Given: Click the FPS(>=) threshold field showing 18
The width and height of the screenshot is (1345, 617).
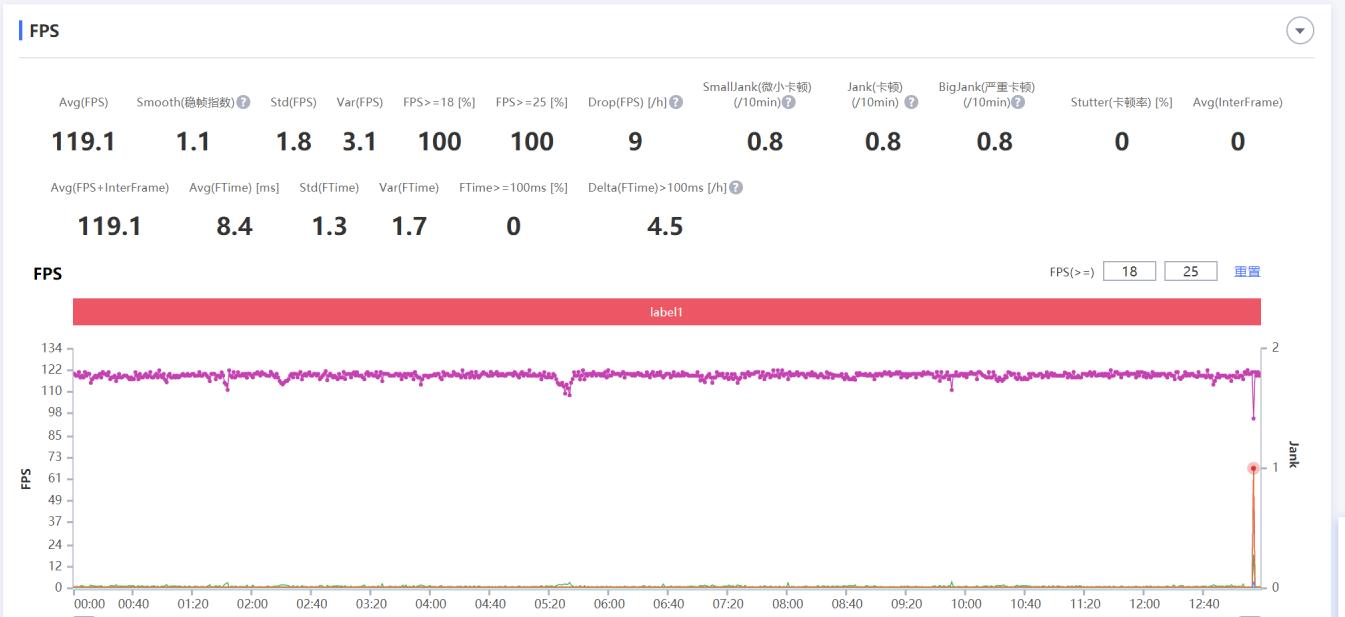Looking at the screenshot, I should click(x=1130, y=271).
